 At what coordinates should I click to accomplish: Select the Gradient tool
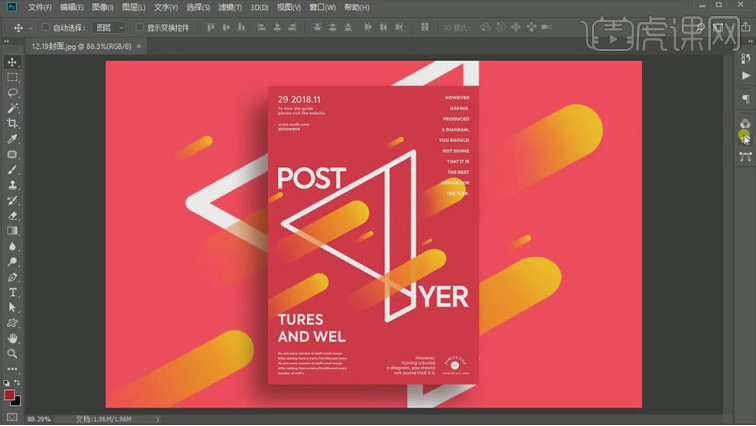pos(12,231)
